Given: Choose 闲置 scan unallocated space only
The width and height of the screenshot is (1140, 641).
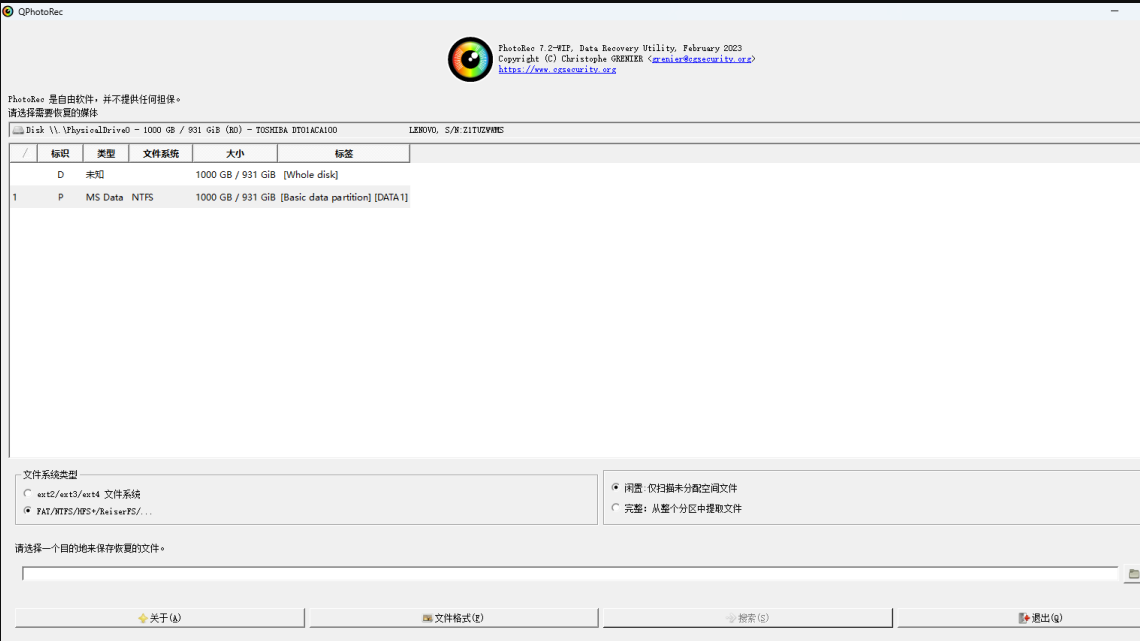Looking at the screenshot, I should 615,488.
